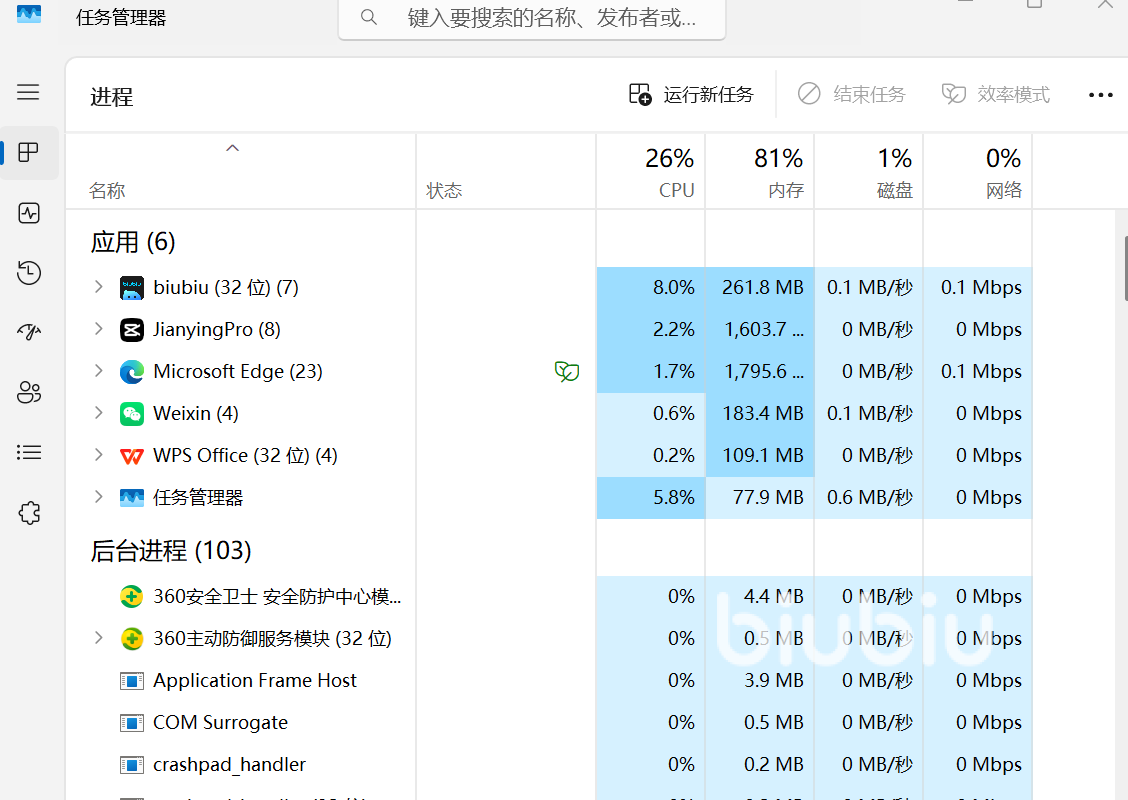Open the Services puzzle-piece icon
The width and height of the screenshot is (1128, 800).
(29, 513)
